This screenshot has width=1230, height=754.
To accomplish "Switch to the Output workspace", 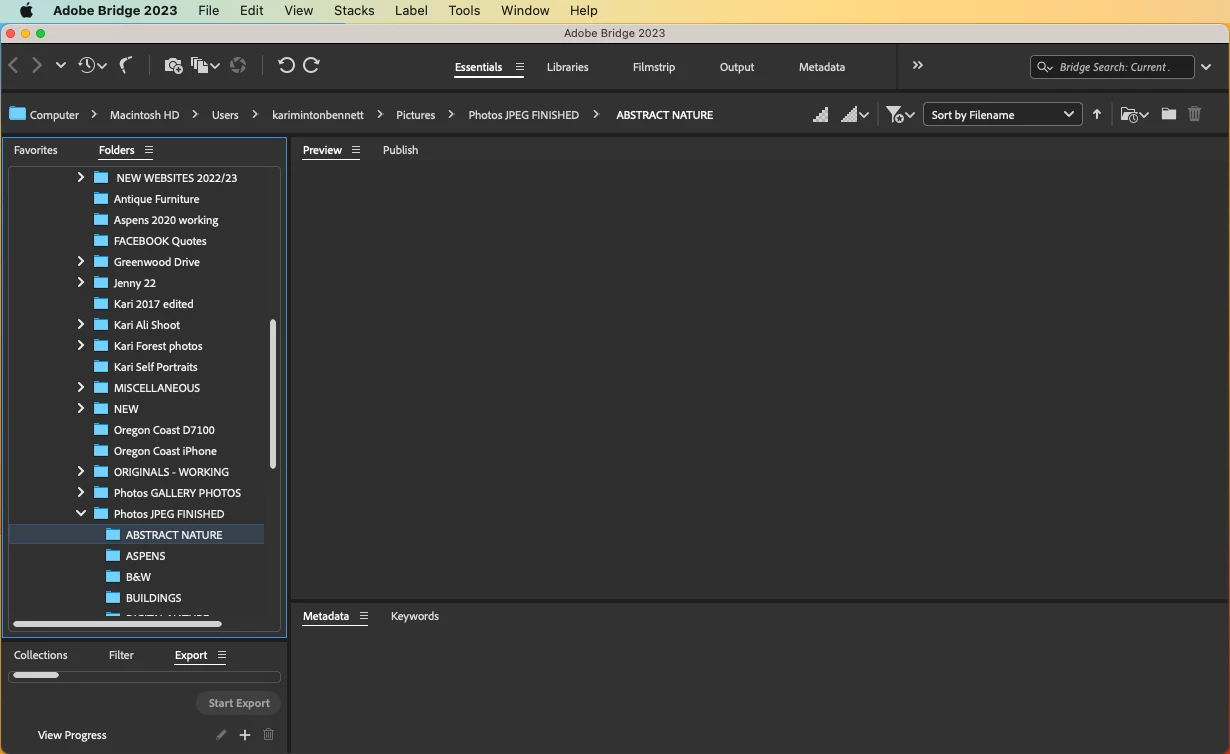I will [737, 67].
